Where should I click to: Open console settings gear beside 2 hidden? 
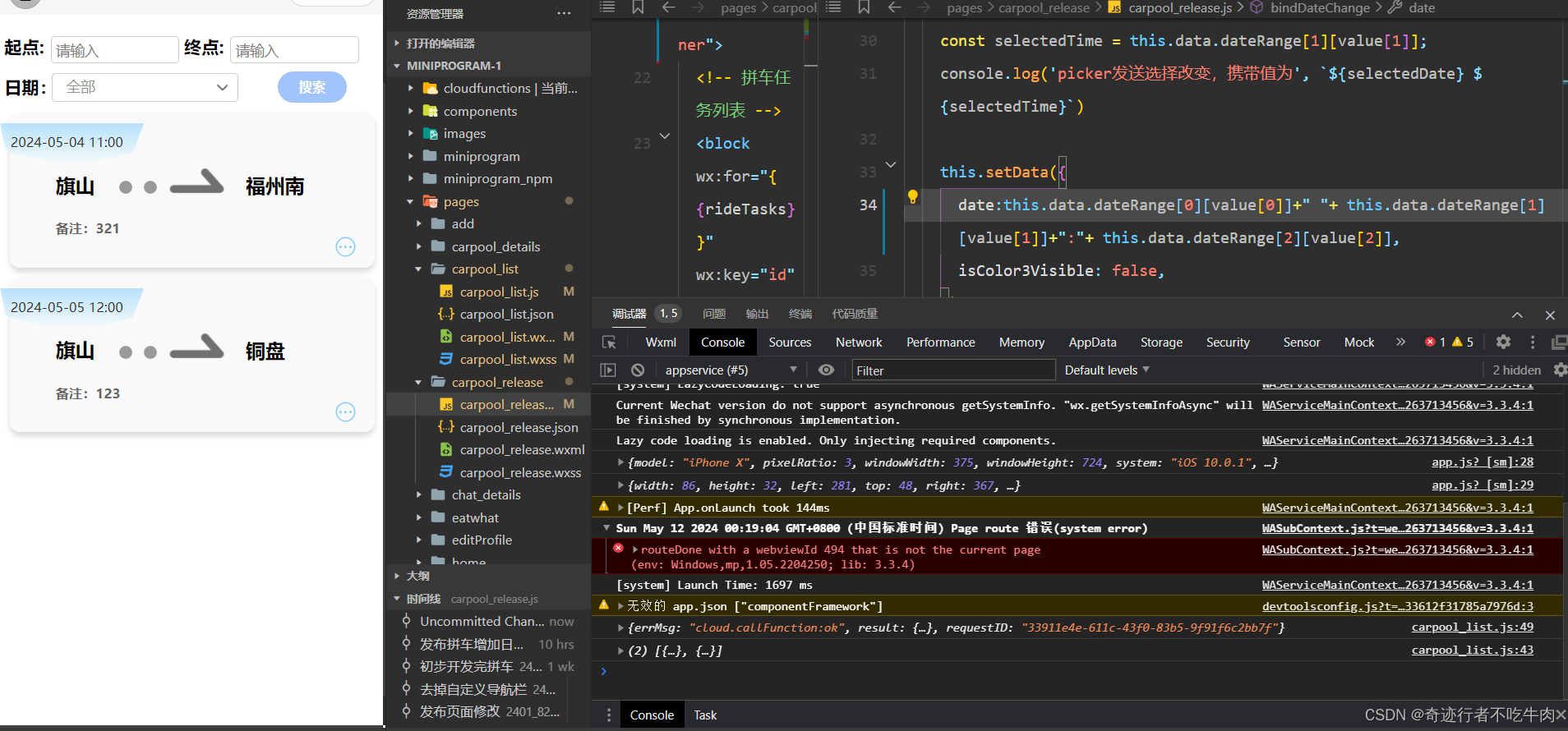coord(1560,370)
